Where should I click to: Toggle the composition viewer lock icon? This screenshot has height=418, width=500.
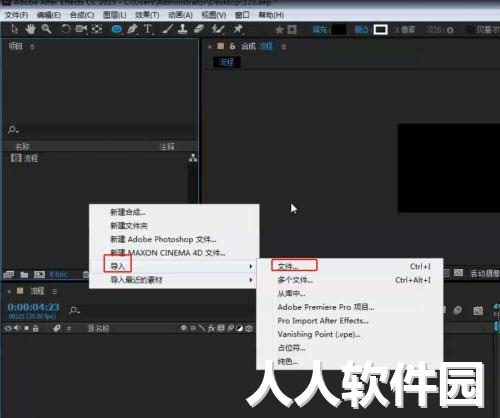(232, 46)
